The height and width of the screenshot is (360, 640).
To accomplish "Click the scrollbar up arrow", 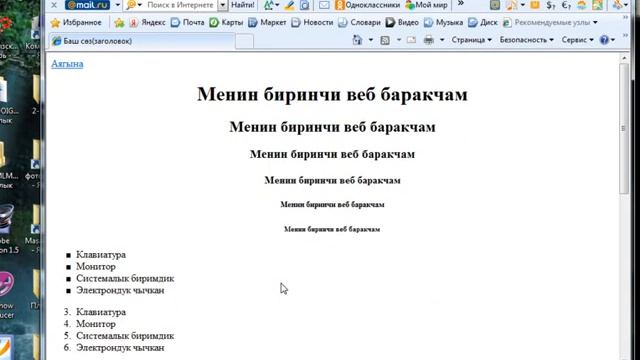I will click(x=624, y=58).
